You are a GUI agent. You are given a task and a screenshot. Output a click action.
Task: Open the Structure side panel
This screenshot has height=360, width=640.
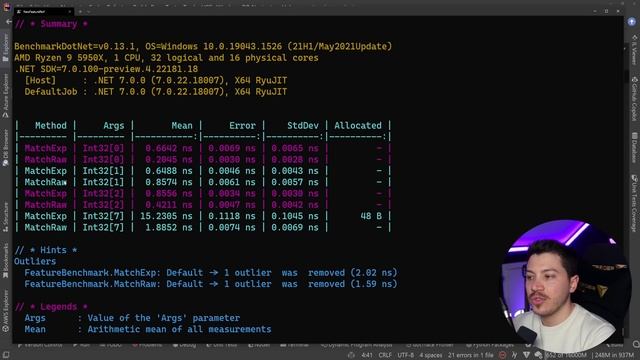tap(5, 217)
